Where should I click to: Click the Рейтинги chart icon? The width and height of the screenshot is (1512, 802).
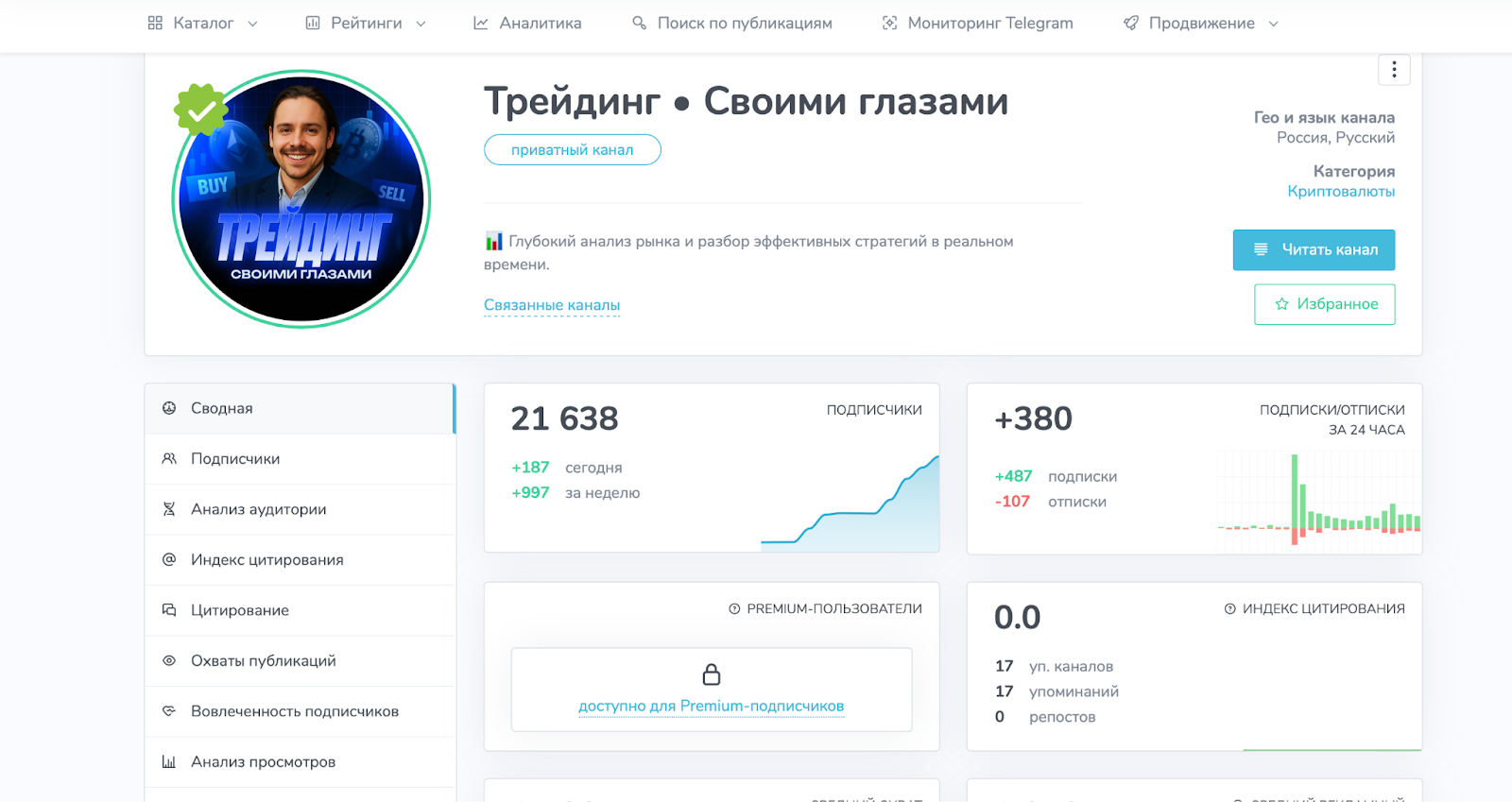(x=313, y=23)
